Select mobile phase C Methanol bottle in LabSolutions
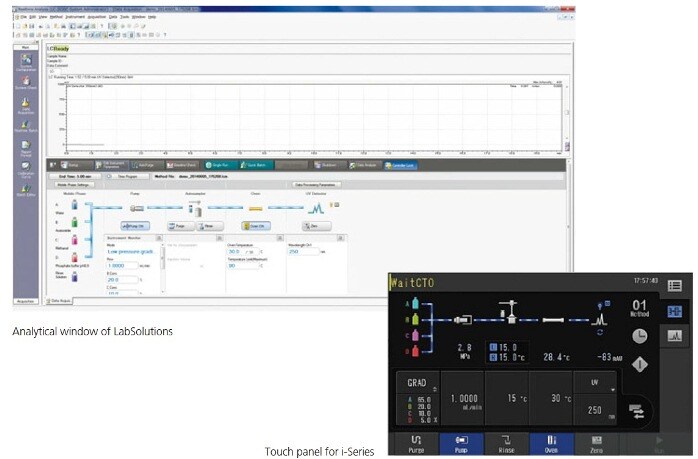Screen dimensions: 698x459 [x=74, y=240]
